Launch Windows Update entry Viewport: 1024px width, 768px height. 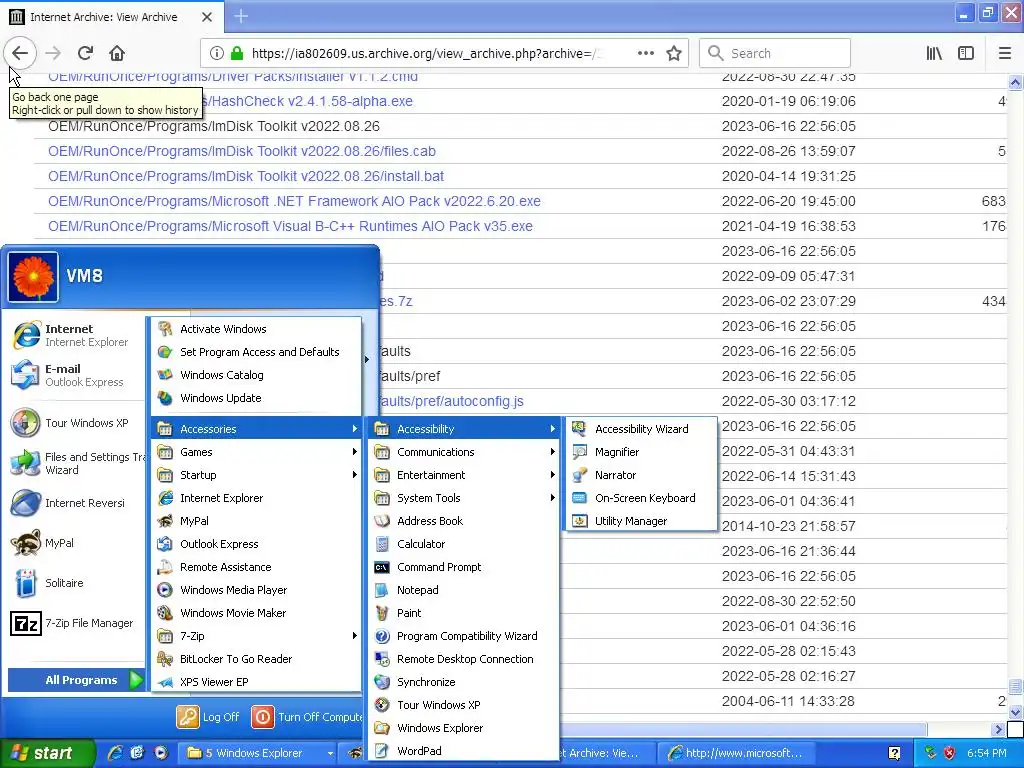pyautogui.click(x=256, y=398)
